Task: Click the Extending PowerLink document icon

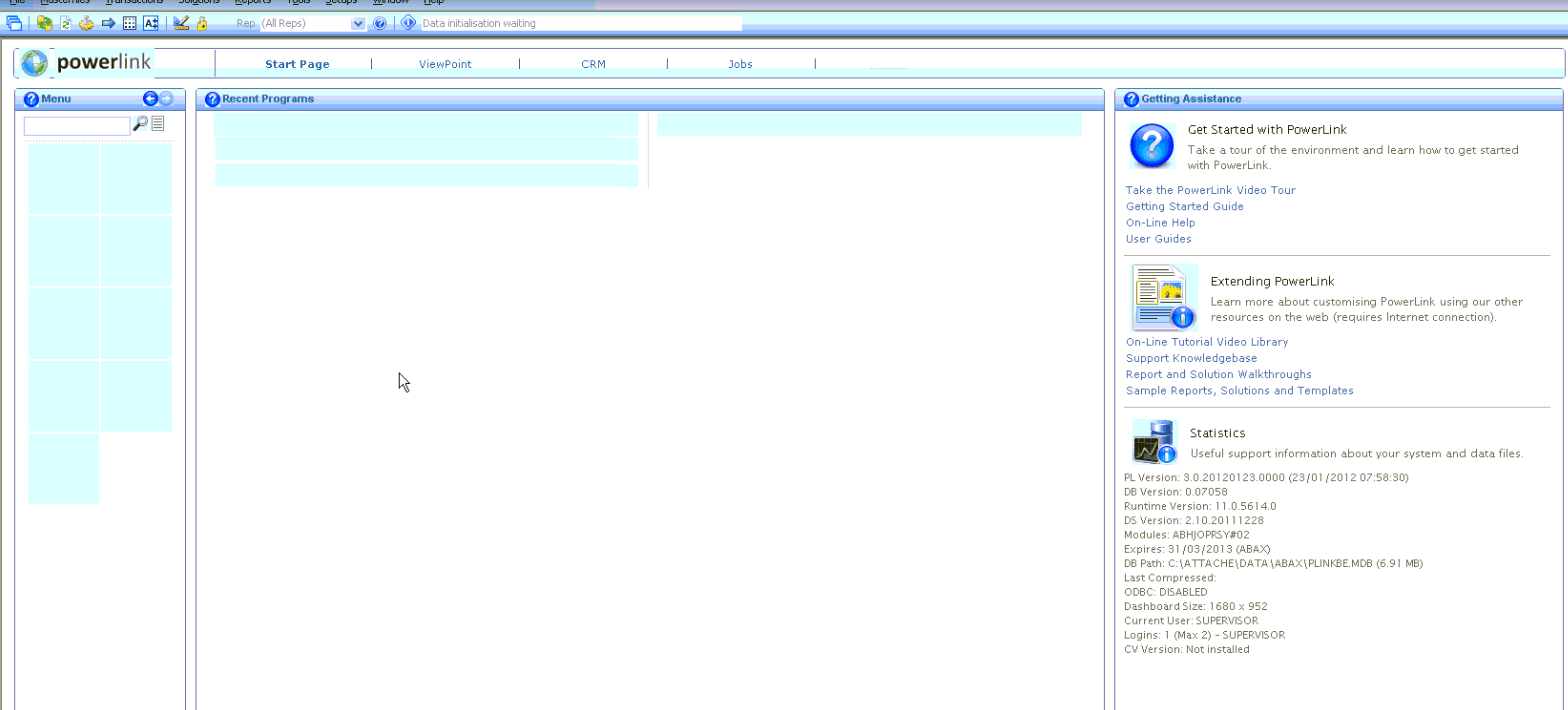Action: pyautogui.click(x=1163, y=298)
